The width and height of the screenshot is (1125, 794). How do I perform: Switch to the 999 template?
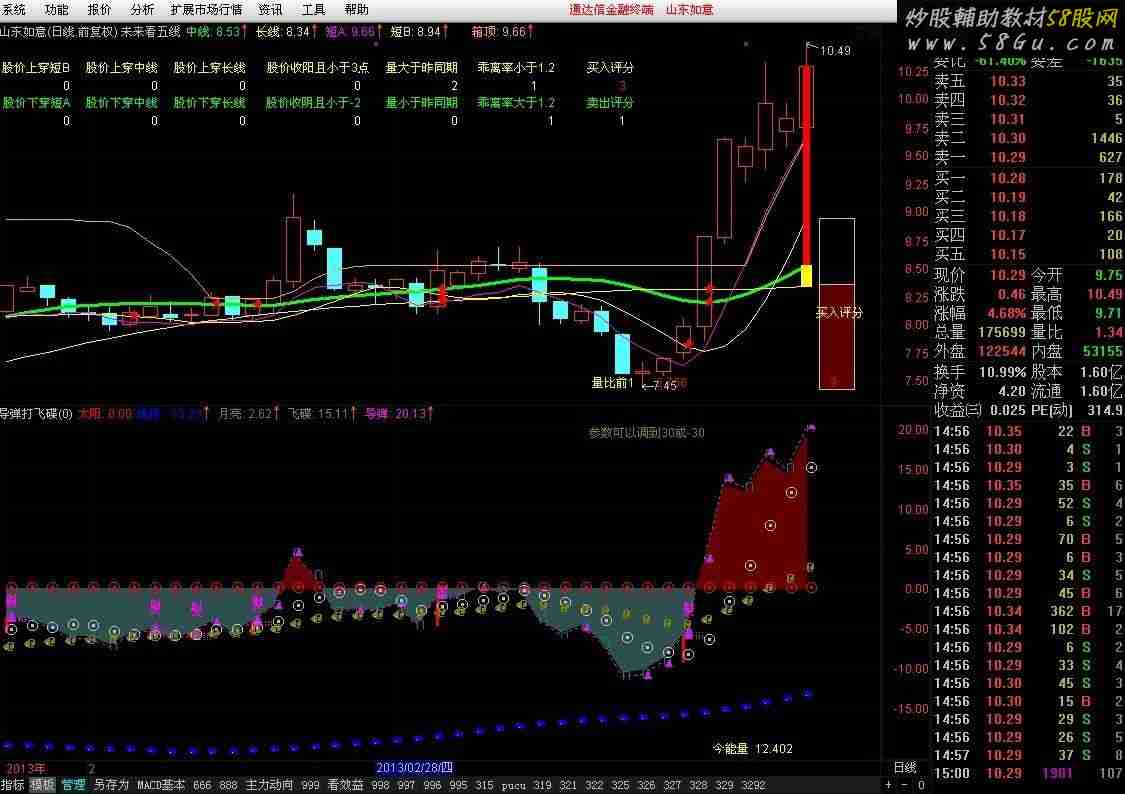click(310, 785)
